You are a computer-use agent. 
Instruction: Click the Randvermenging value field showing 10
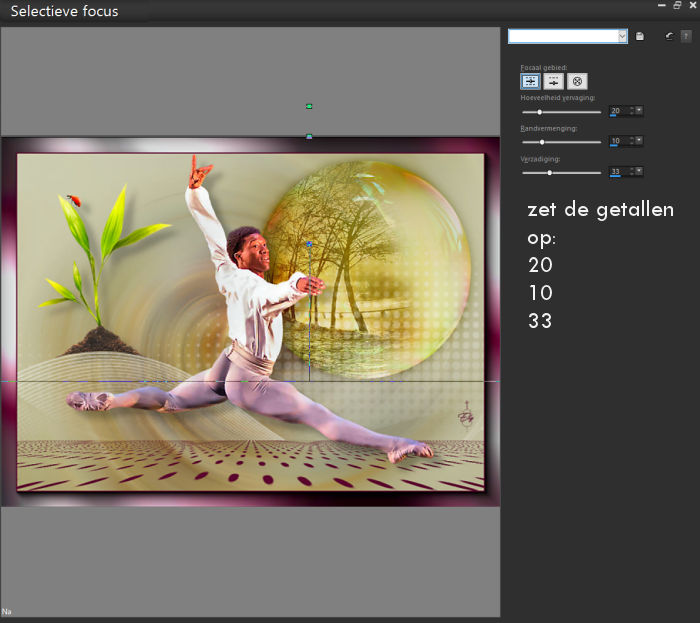619,141
